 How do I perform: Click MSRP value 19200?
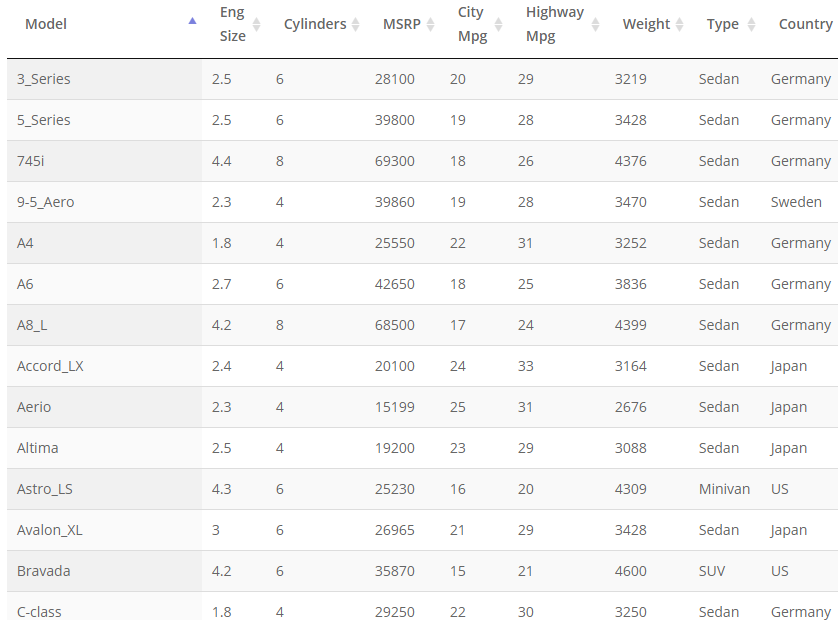click(x=394, y=448)
